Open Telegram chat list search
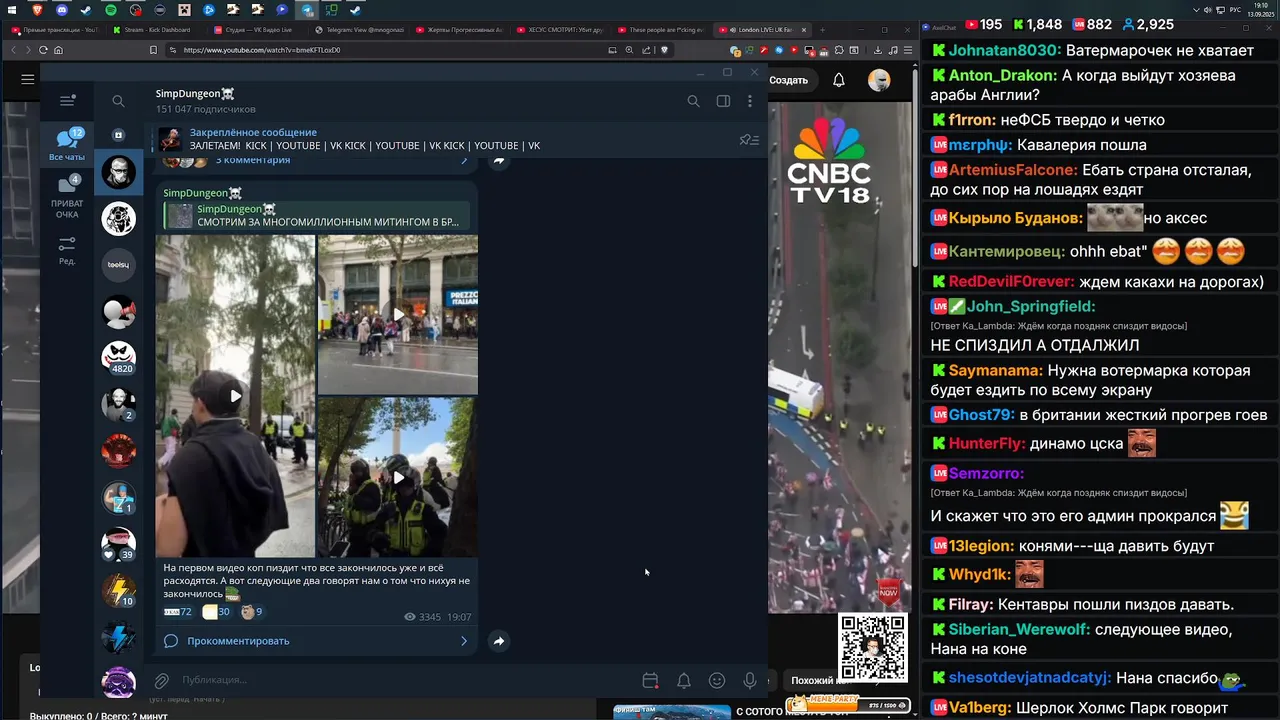The width and height of the screenshot is (1280, 720). point(118,101)
